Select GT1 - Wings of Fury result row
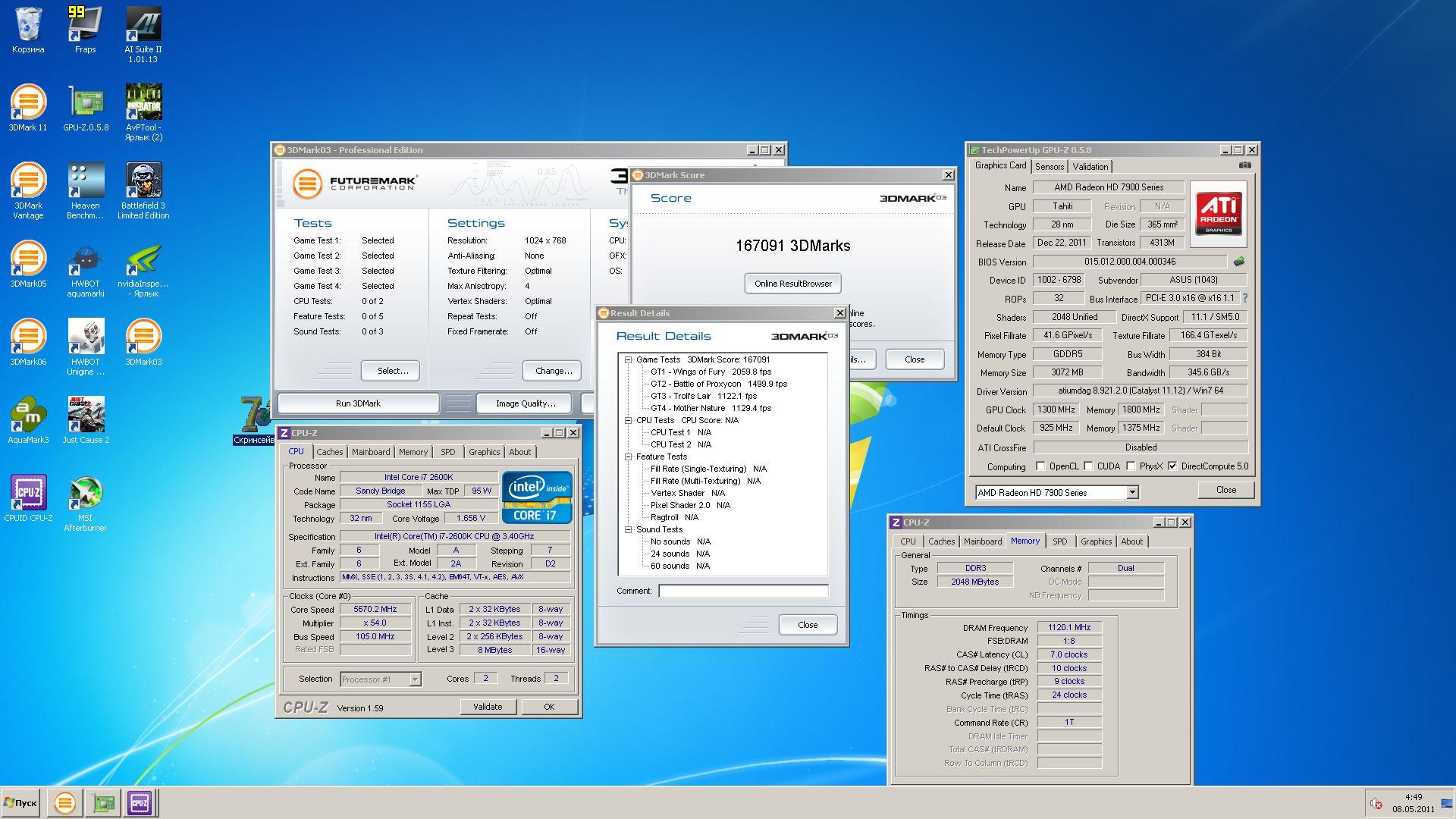Viewport: 1456px width, 819px height. click(x=711, y=372)
